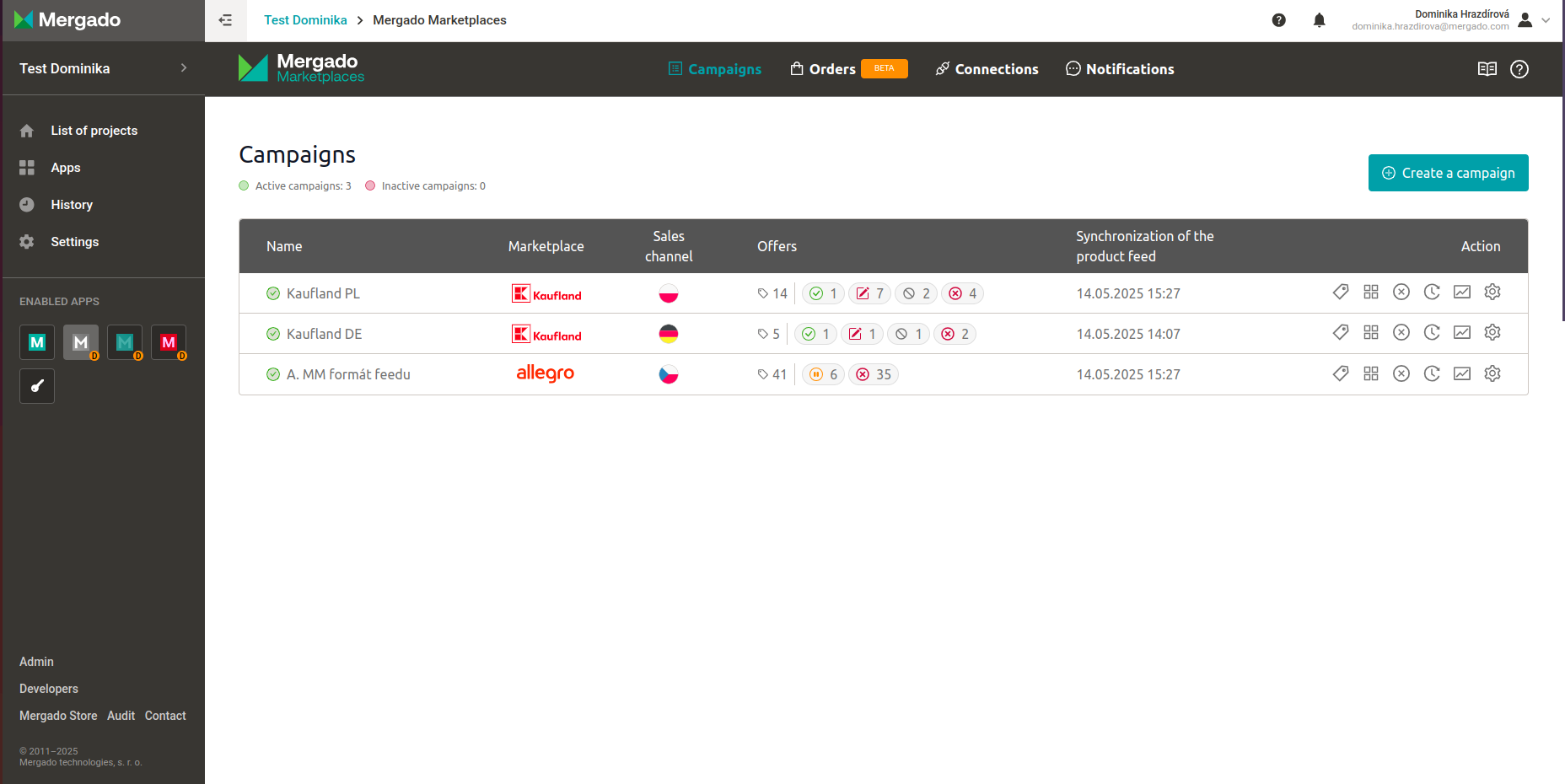Screen dimensions: 1565x784
Task: Open settings gear for Kaufland PL campaign
Action: pos(1492,293)
